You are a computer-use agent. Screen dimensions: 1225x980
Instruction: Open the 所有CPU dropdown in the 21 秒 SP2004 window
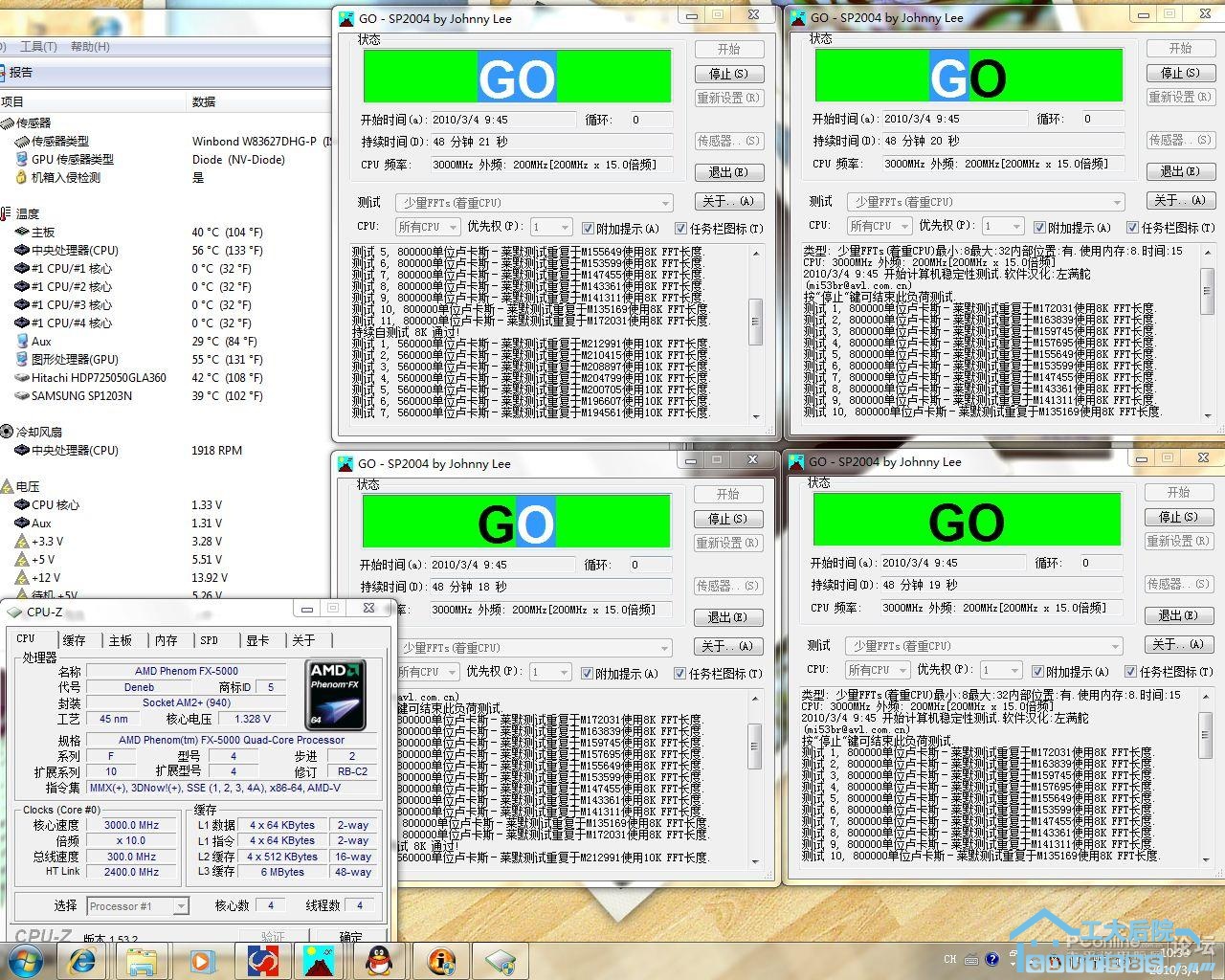427,227
